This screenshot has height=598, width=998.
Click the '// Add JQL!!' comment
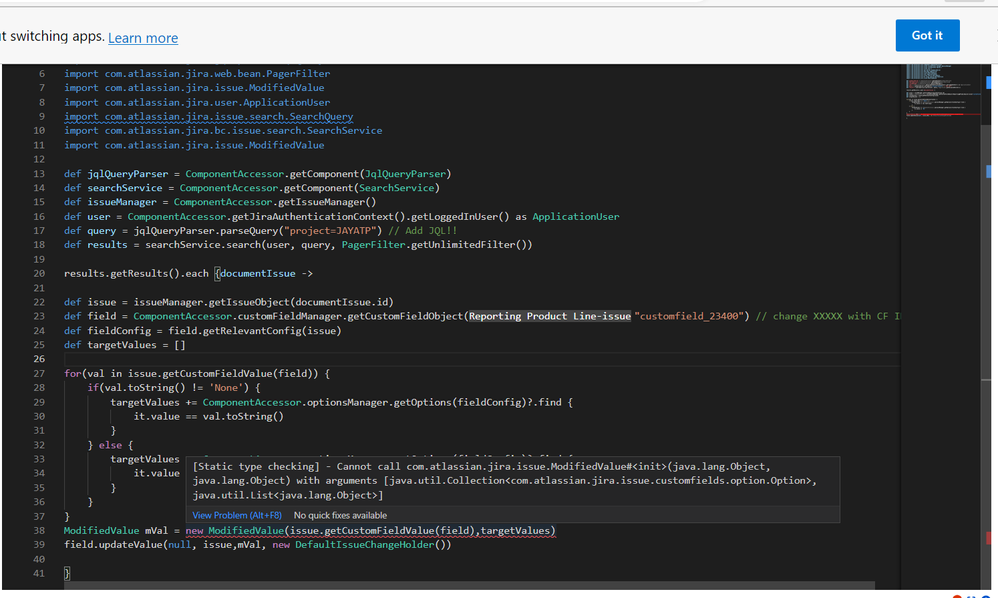point(423,230)
